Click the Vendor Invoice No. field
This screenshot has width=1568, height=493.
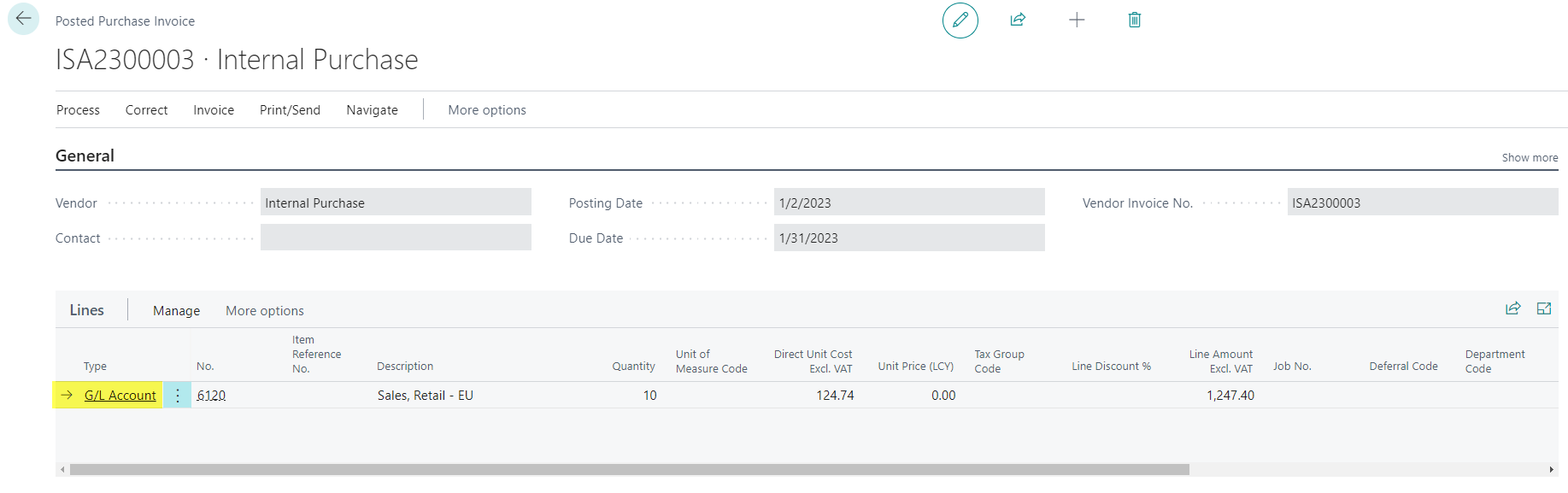pos(1422,203)
